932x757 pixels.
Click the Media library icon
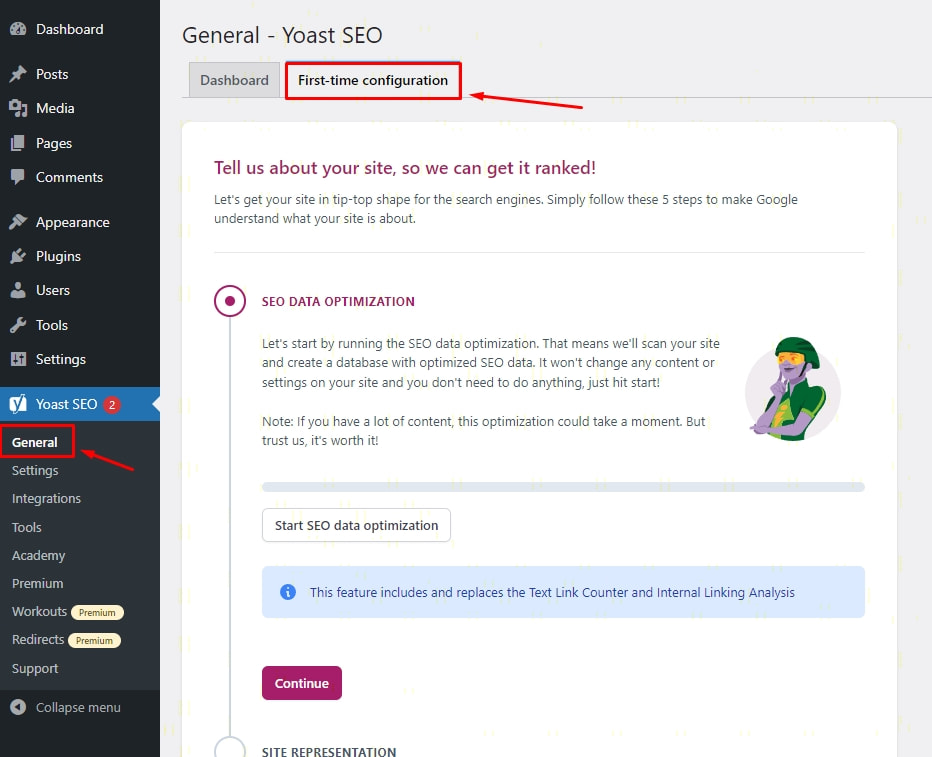click(18, 108)
